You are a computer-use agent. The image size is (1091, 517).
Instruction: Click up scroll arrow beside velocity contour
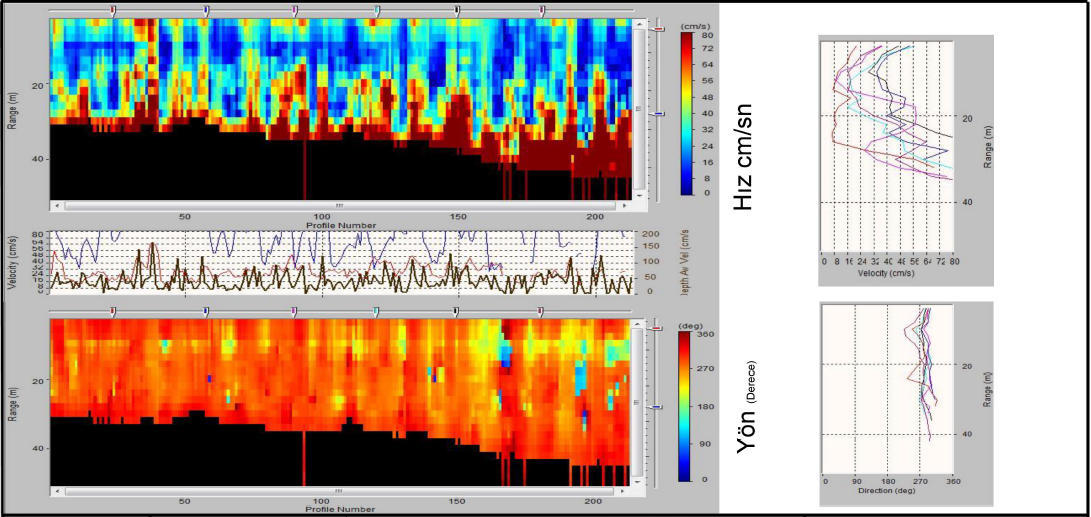point(637,22)
